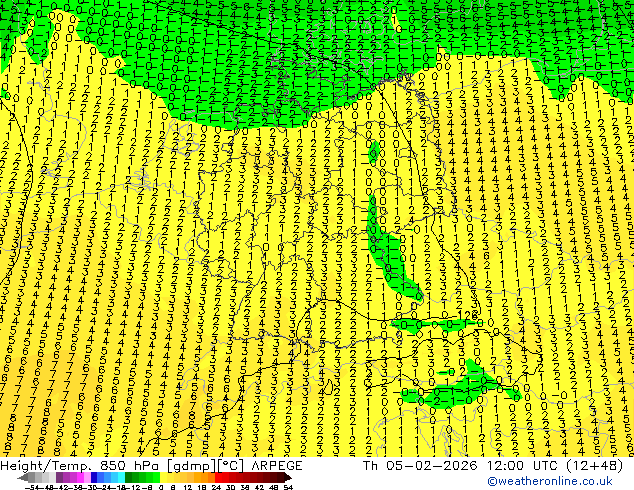Click the '(12+48)' forecast offset text

pyautogui.click(x=595, y=466)
